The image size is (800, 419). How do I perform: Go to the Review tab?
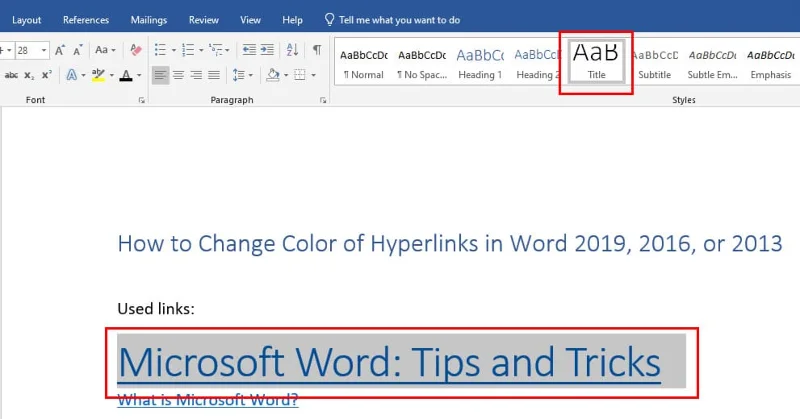click(x=204, y=20)
